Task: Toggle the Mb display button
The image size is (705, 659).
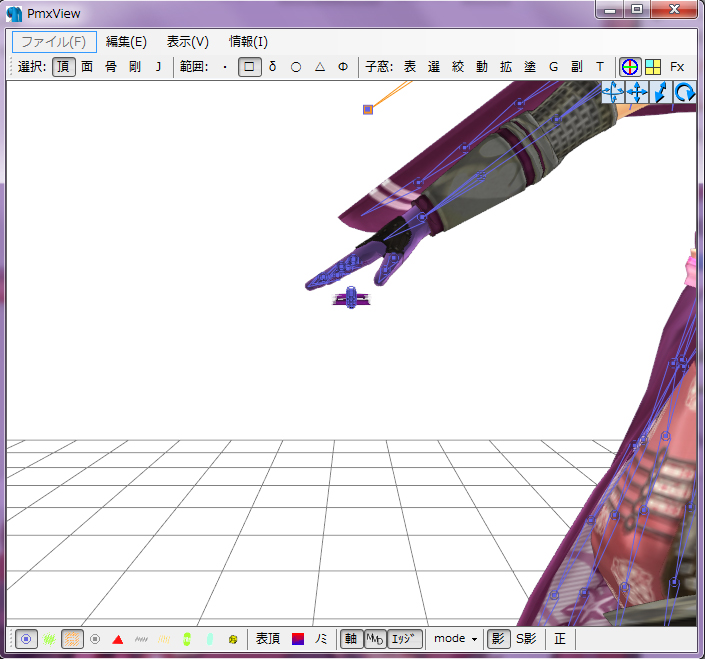Action: [x=375, y=639]
